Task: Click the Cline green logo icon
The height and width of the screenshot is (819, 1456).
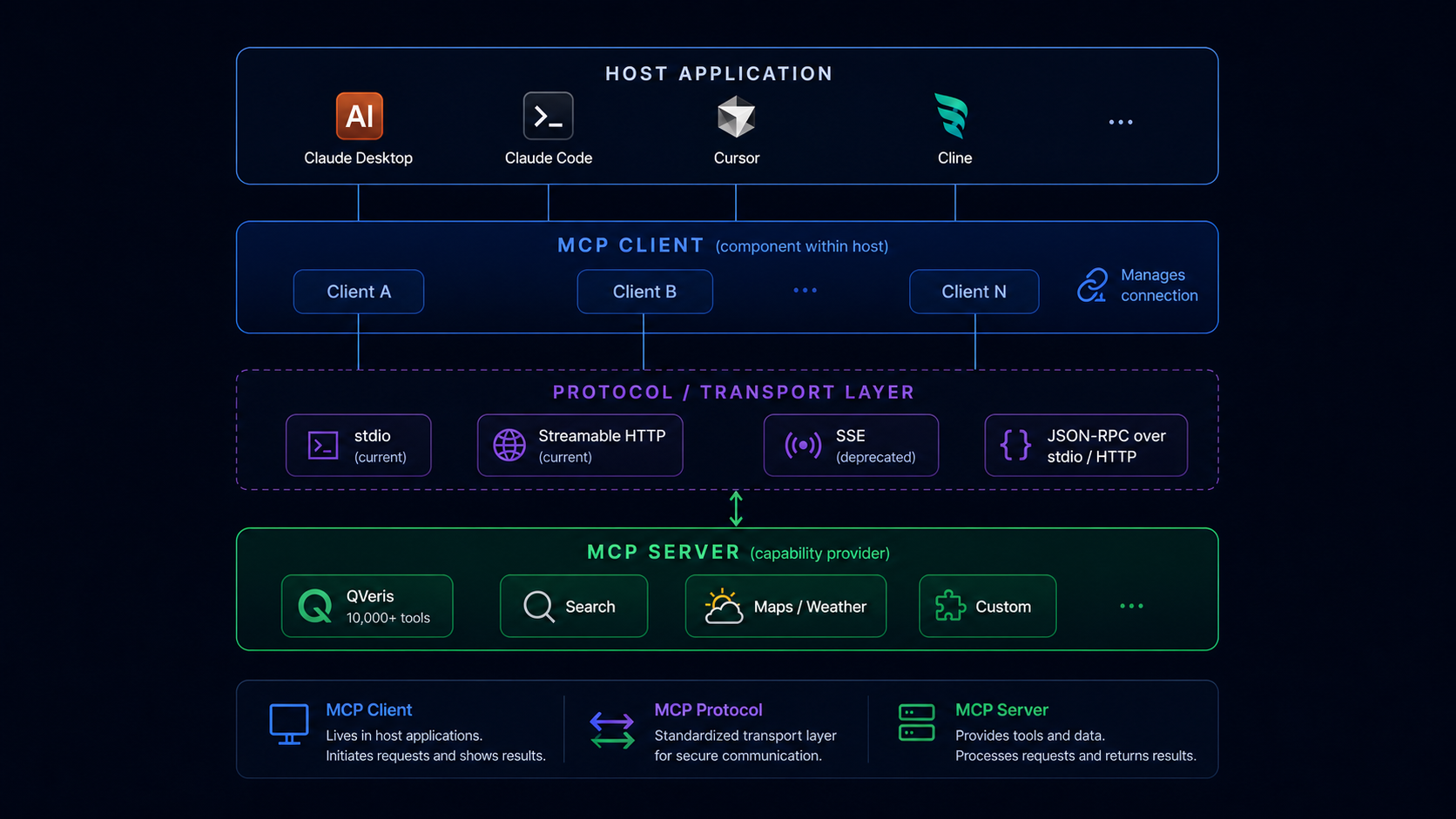Action: 953,116
